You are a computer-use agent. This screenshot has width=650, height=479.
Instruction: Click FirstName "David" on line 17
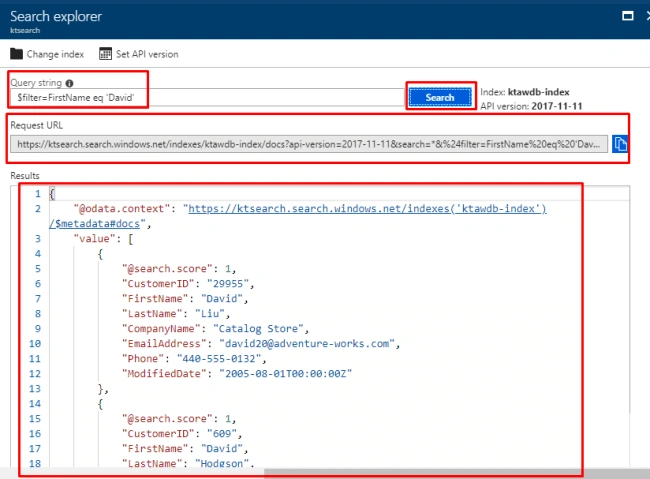tap(222, 449)
